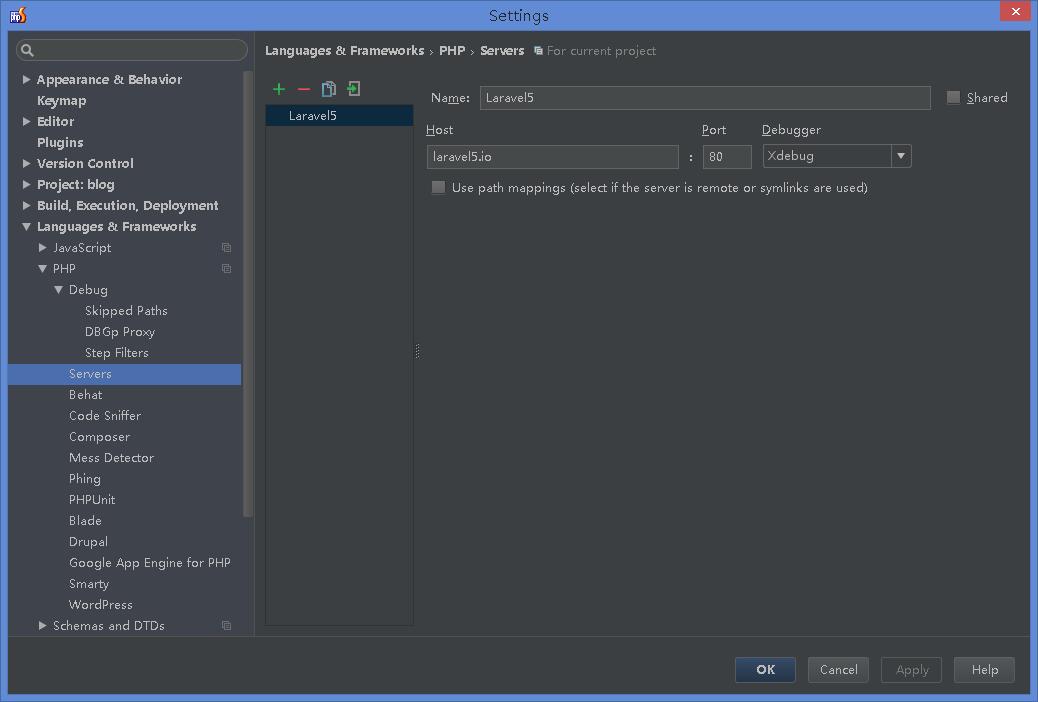Click the import server configuration icon
Viewport: 1038px width, 702px height.
tap(353, 89)
